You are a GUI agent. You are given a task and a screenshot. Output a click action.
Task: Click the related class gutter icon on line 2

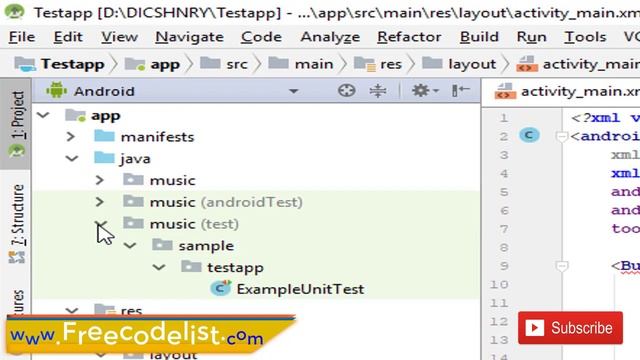coord(529,135)
